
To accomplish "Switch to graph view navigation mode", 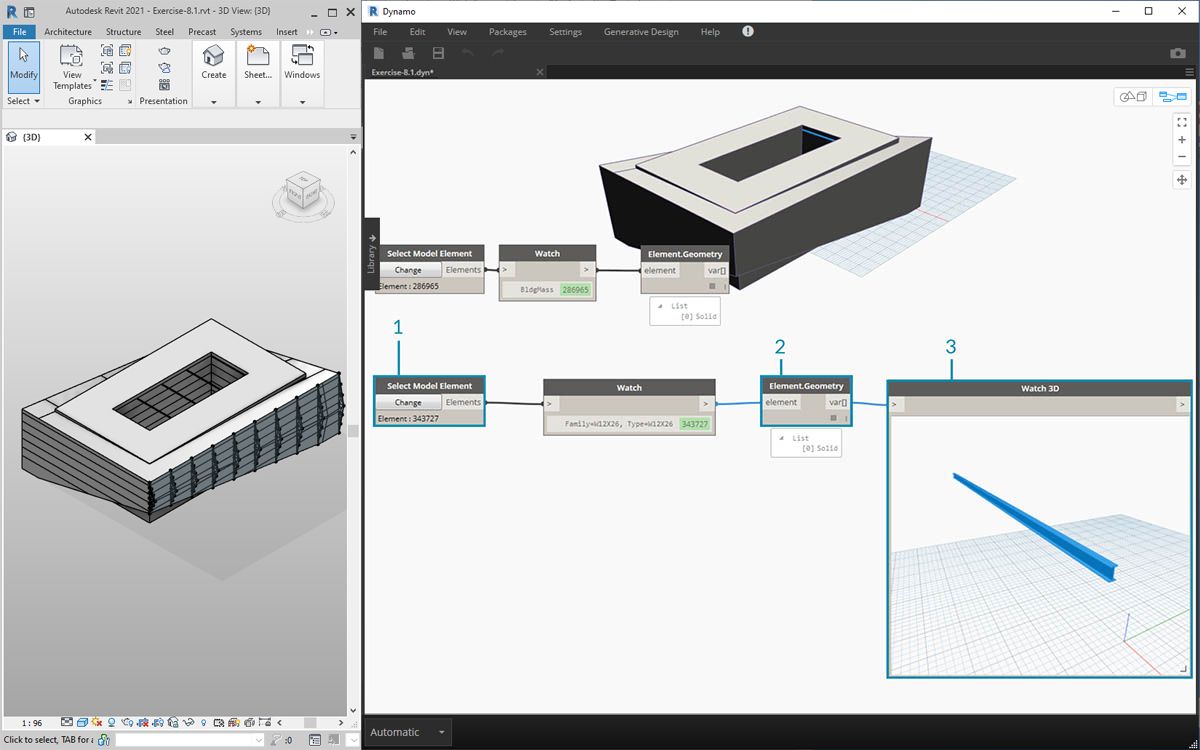I will pos(1171,97).
